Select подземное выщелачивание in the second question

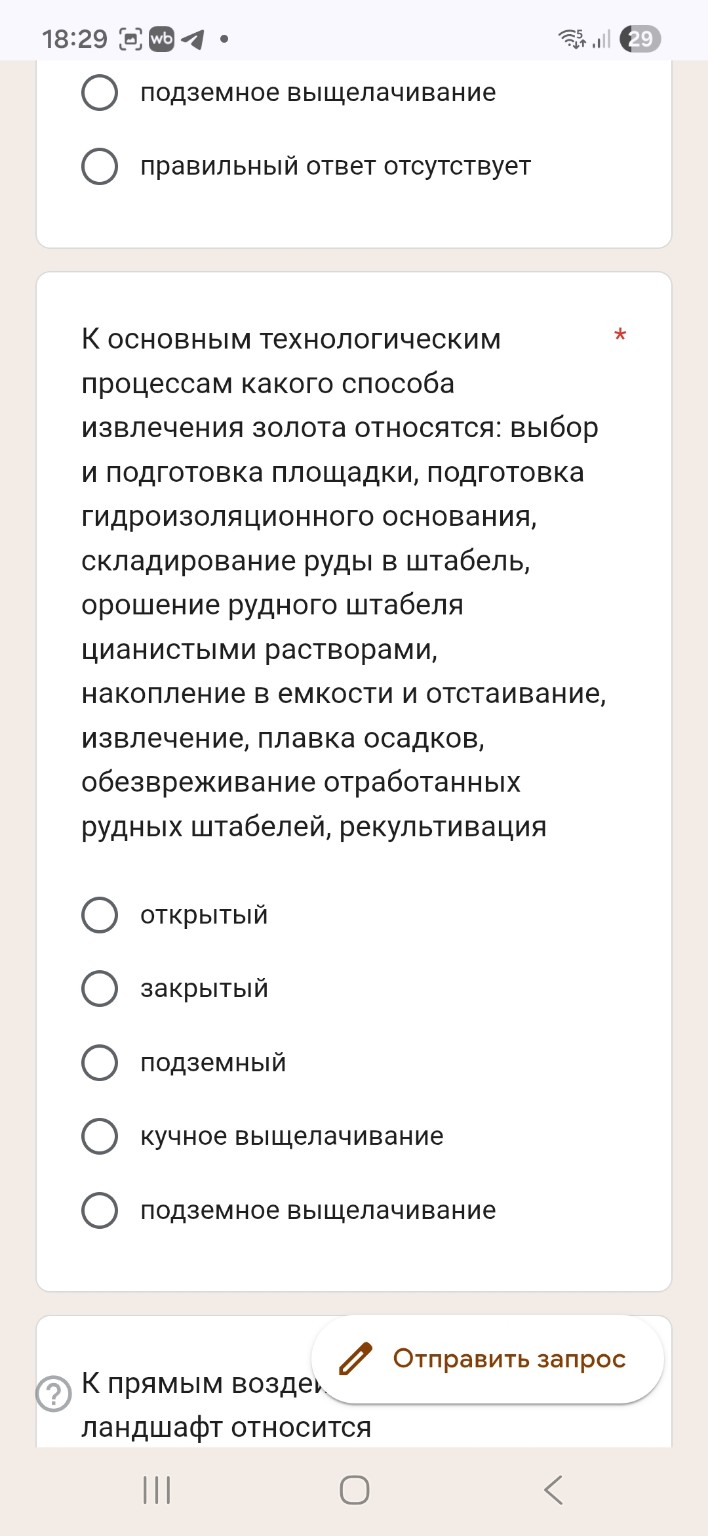(x=99, y=1210)
